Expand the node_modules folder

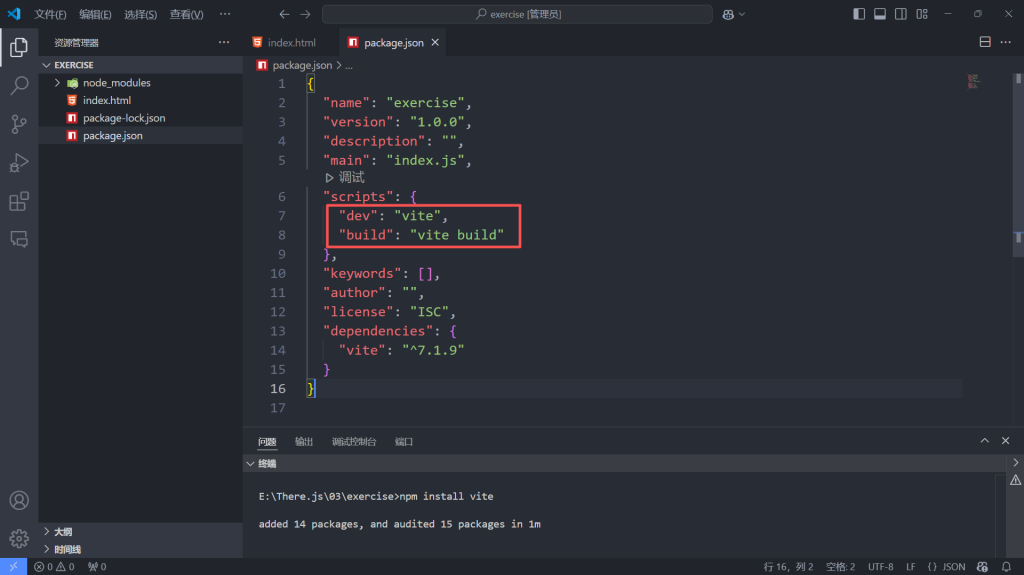58,83
